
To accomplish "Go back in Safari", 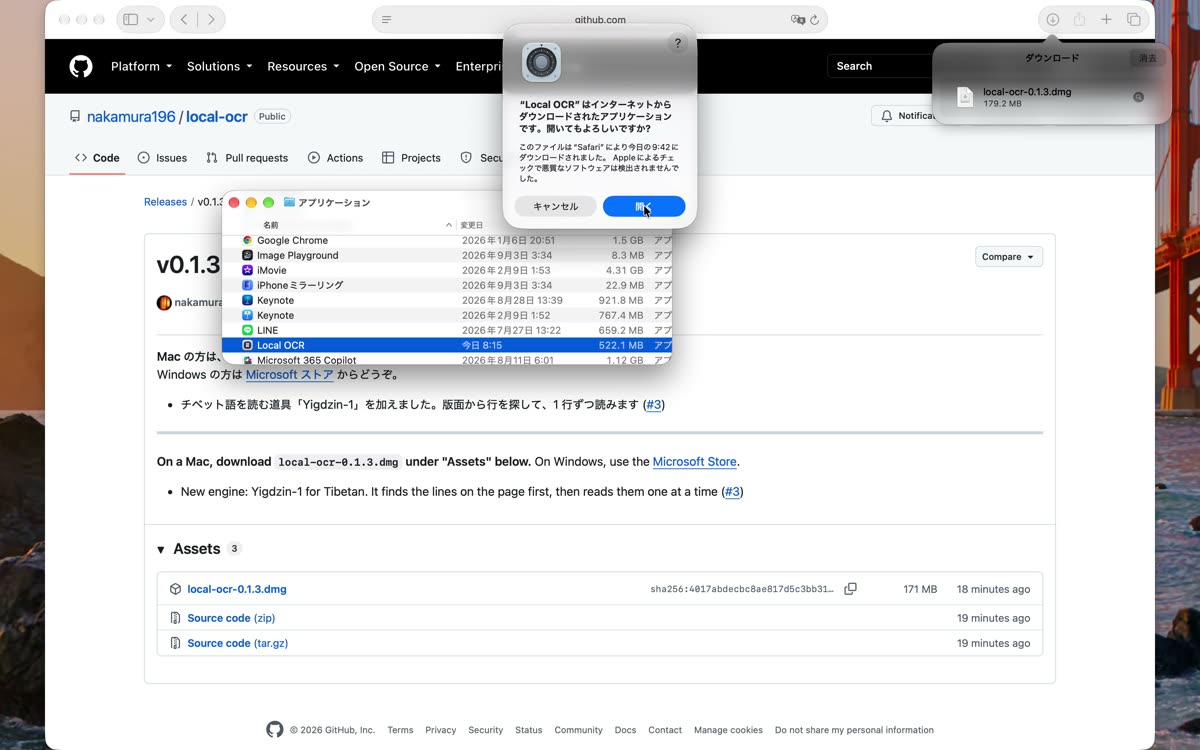I will (185, 19).
